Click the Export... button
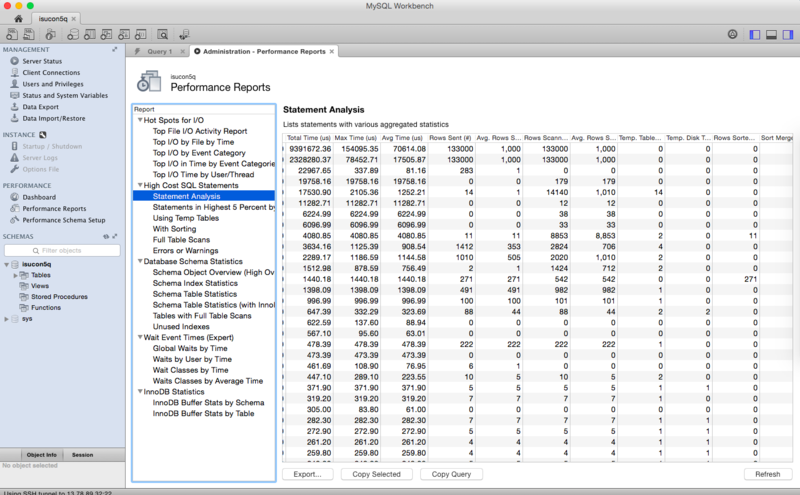The height and width of the screenshot is (495, 800). [x=308, y=474]
